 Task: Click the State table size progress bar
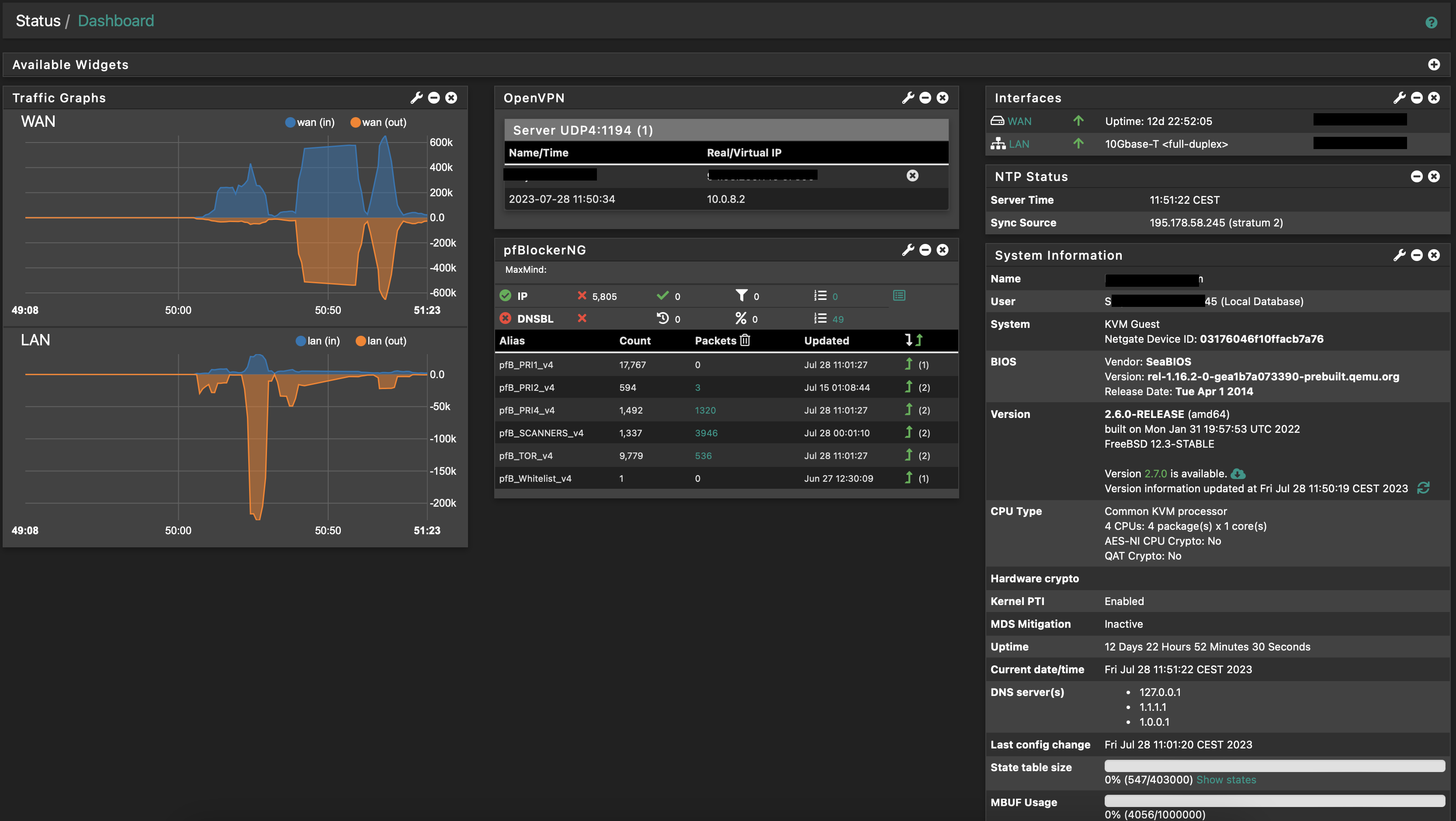[x=1275, y=766]
